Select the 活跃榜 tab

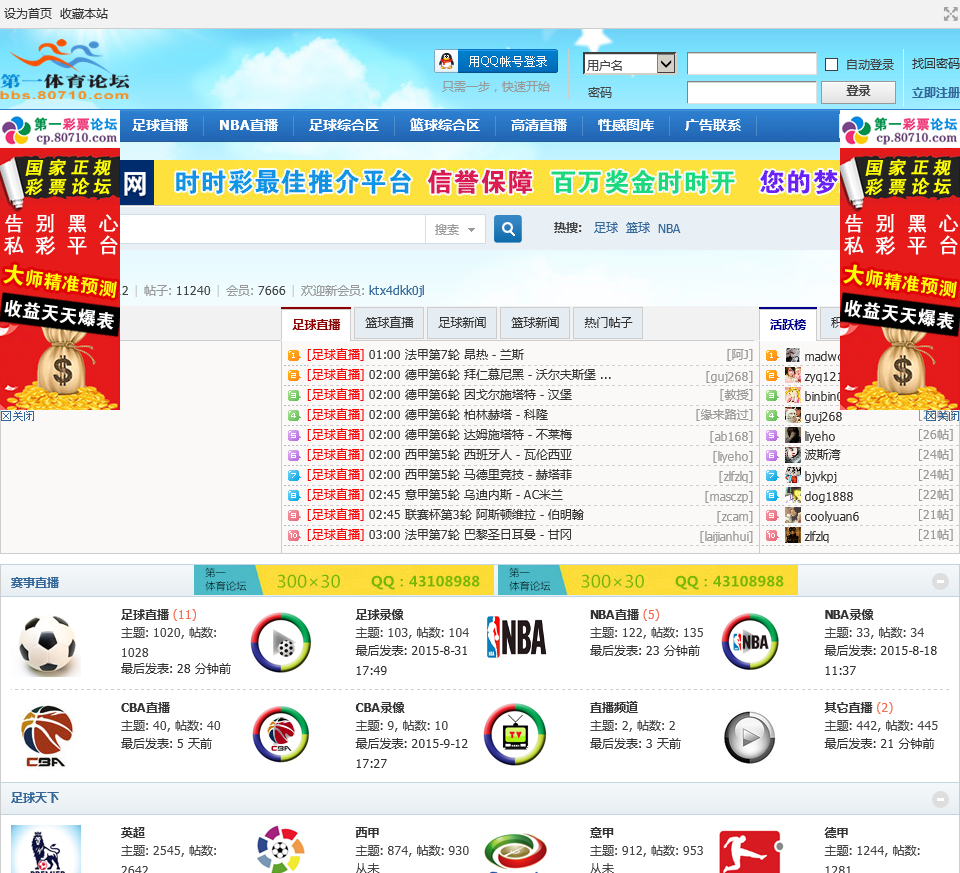tap(788, 324)
